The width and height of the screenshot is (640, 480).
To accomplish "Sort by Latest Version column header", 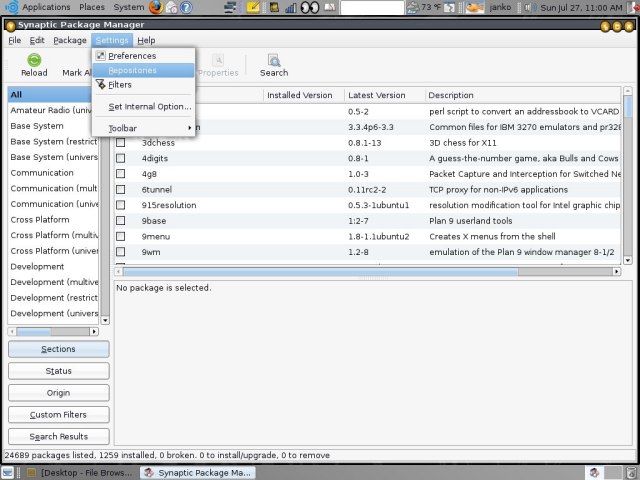I will click(x=384, y=95).
